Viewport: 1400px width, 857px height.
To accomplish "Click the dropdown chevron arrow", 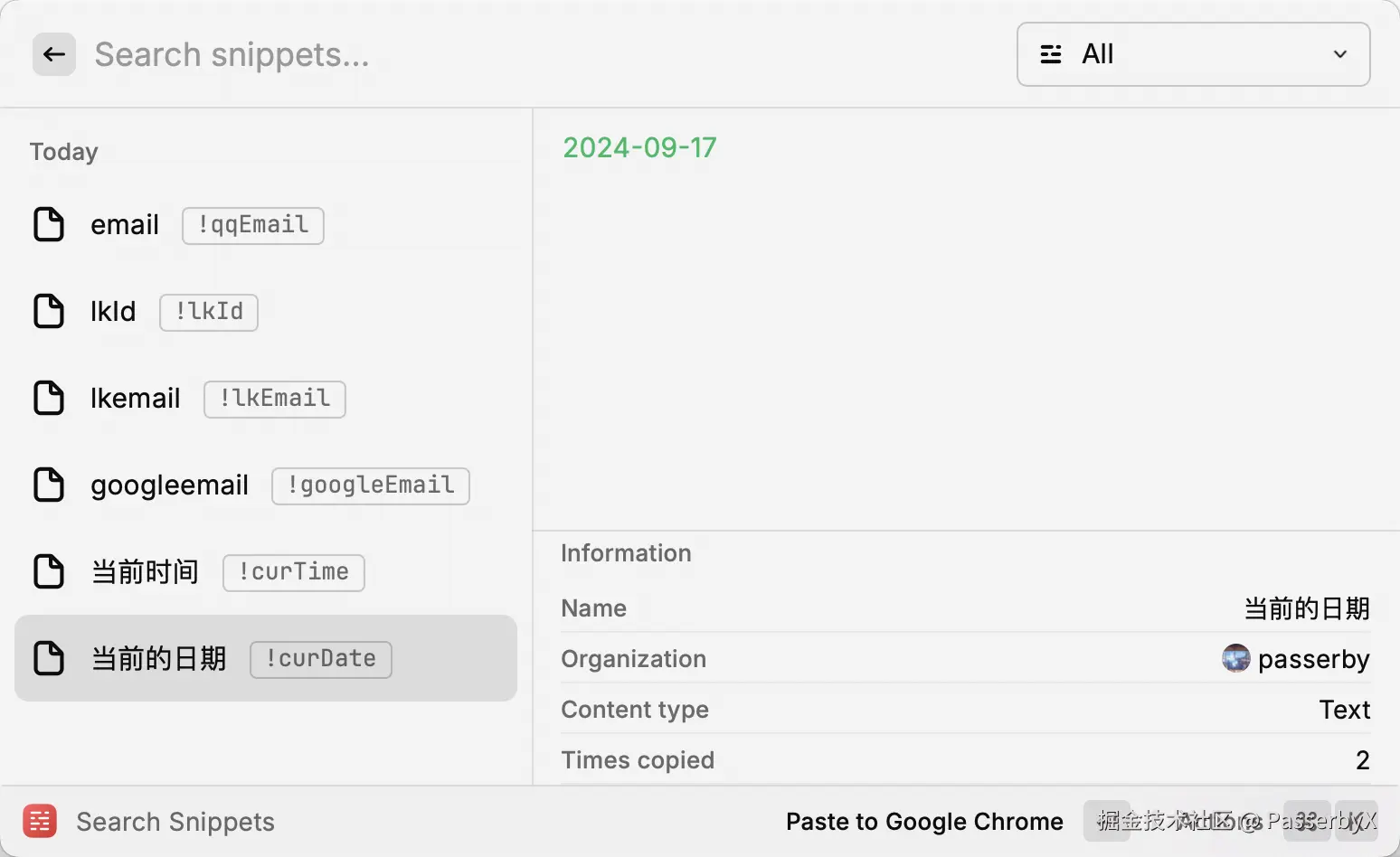I will coord(1339,54).
